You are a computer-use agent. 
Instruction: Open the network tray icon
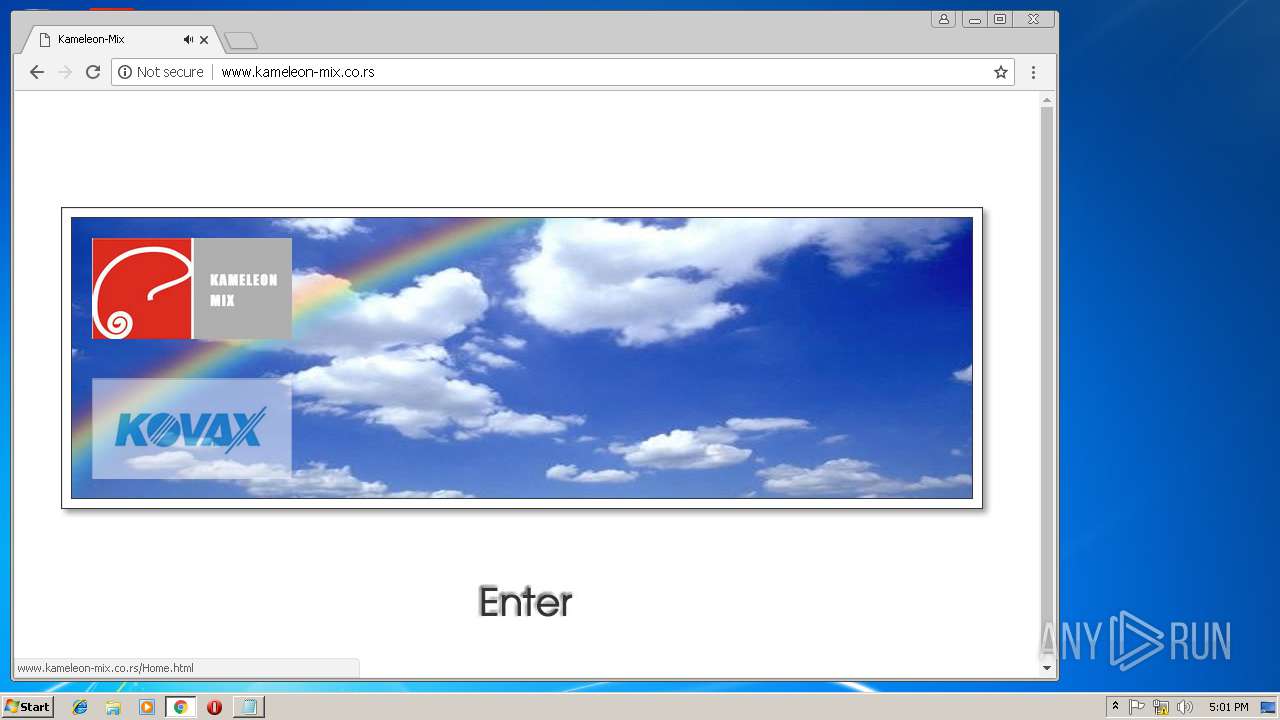1161,707
